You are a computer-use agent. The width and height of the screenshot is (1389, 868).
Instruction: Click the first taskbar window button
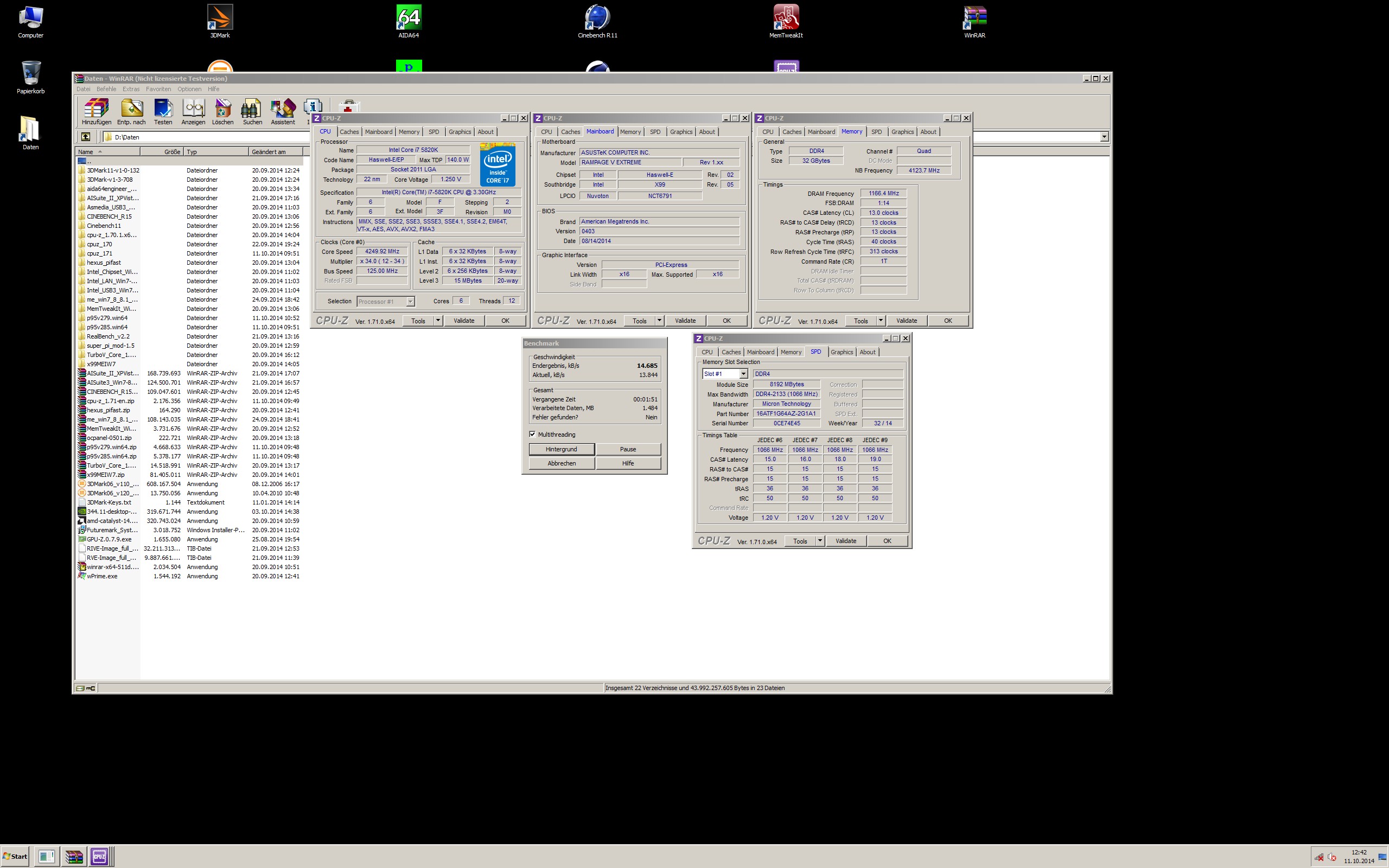click(46, 857)
